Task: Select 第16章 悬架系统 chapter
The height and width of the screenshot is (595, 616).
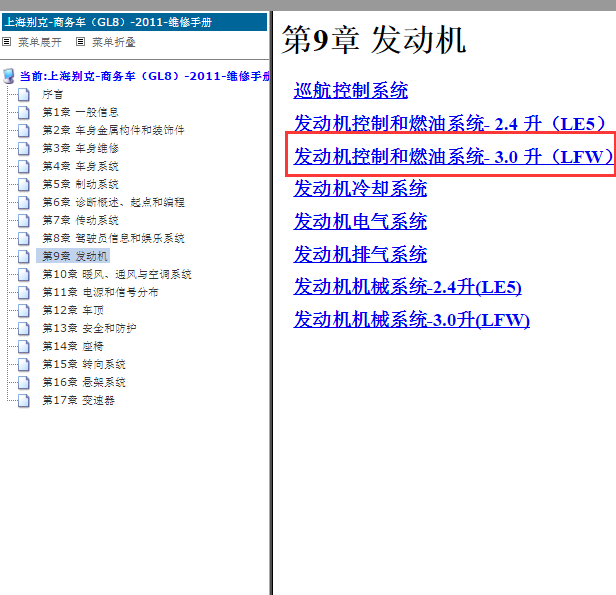Action: click(x=84, y=383)
